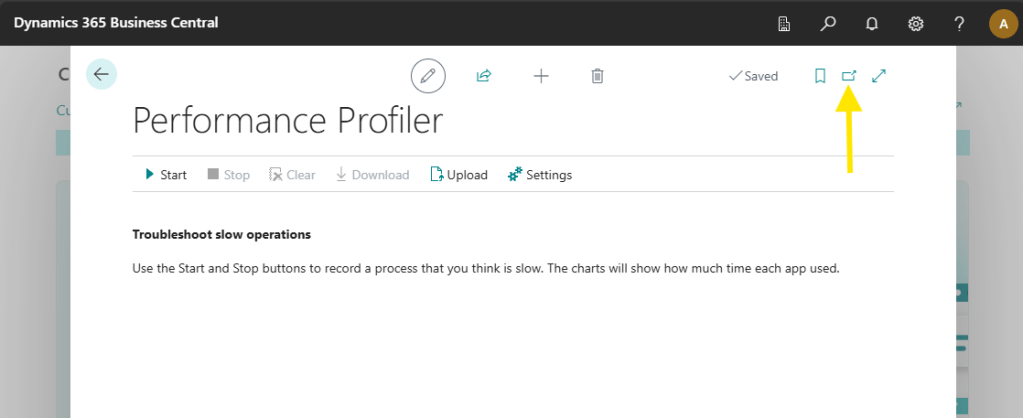Click the trash can delete icon
This screenshot has width=1023, height=418.
click(x=597, y=76)
